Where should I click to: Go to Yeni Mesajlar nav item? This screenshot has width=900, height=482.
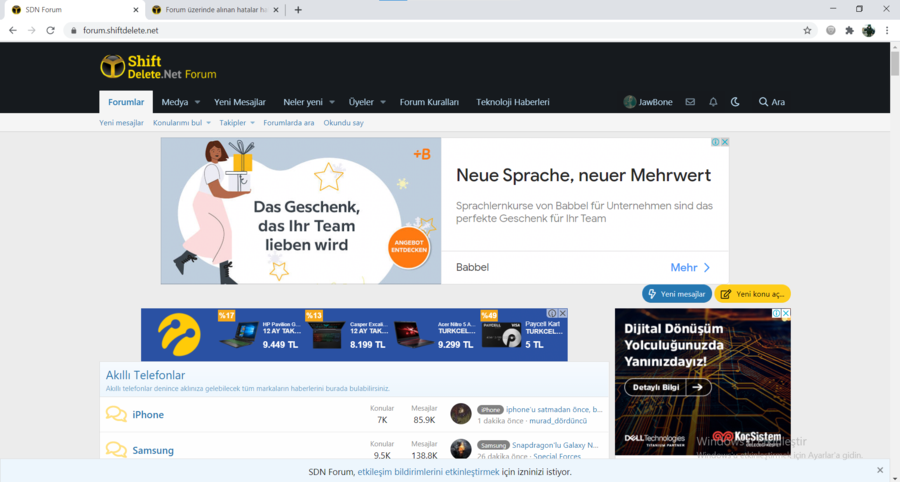[x=240, y=102]
